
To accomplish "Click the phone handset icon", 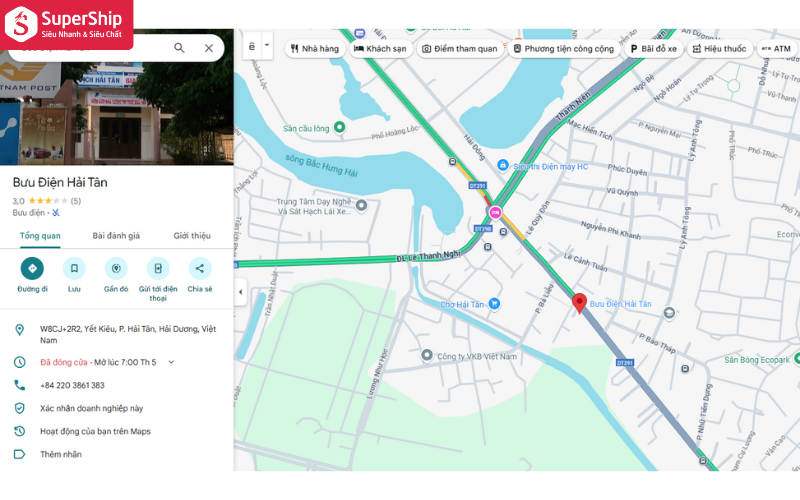I will tap(19, 385).
